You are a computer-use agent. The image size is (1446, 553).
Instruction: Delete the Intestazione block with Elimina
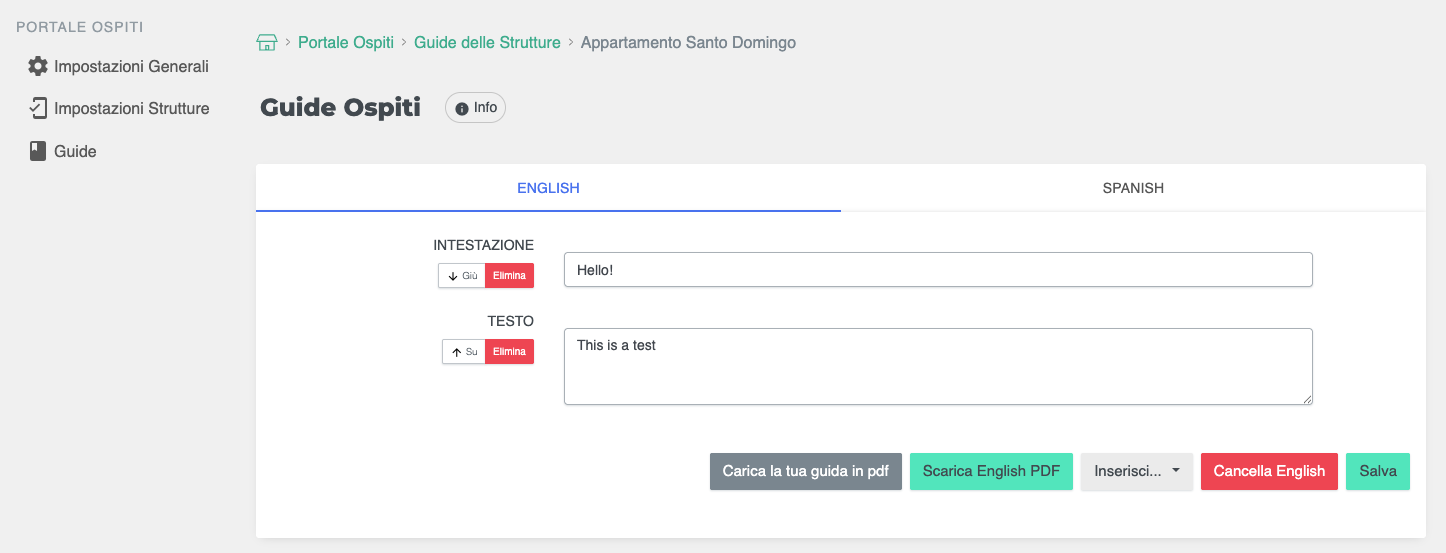pyautogui.click(x=509, y=276)
